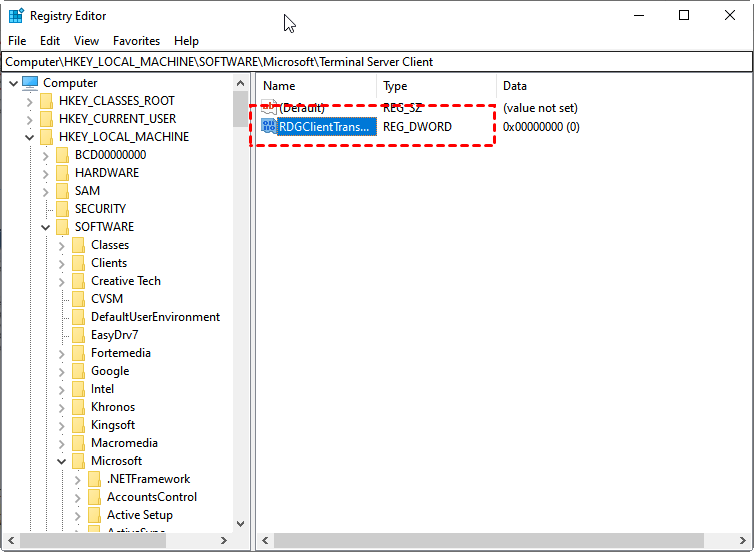This screenshot has width=754, height=552.
Task: Select the Macromedia folder icon
Action: (x=78, y=443)
